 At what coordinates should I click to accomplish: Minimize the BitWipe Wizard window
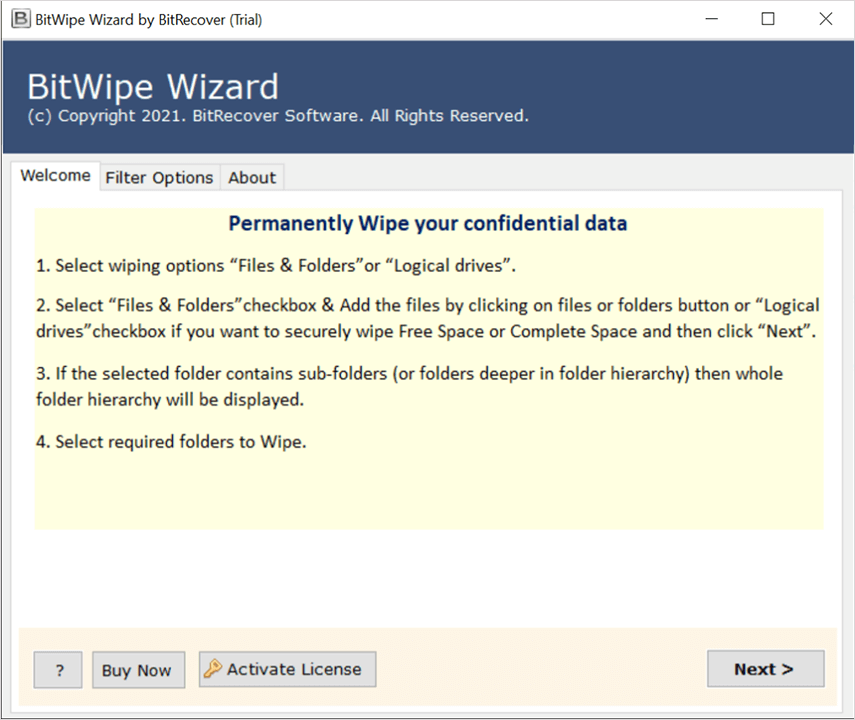(x=710, y=19)
